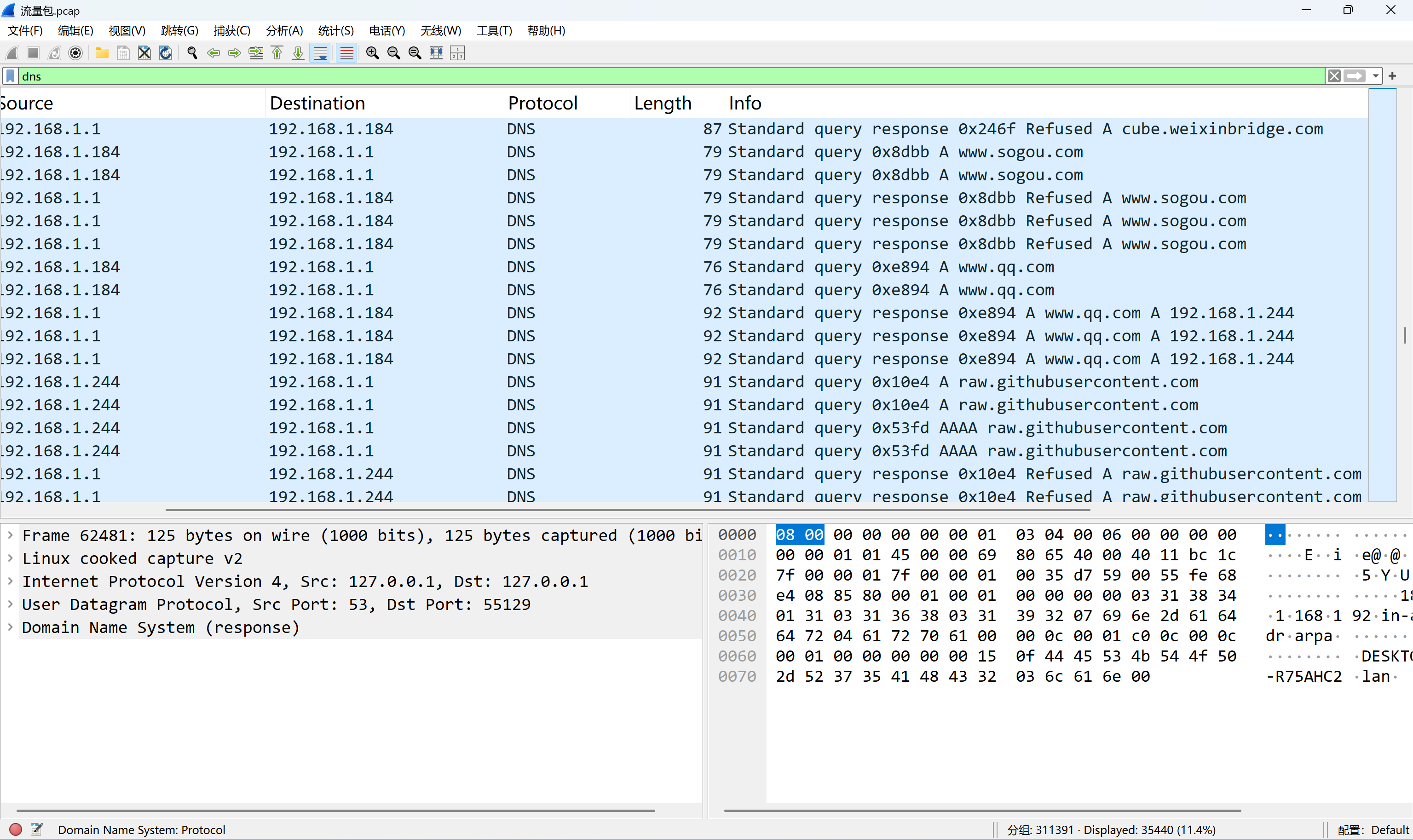This screenshot has width=1413, height=840.
Task: Click the dns display filter input field
Action: click(x=668, y=76)
